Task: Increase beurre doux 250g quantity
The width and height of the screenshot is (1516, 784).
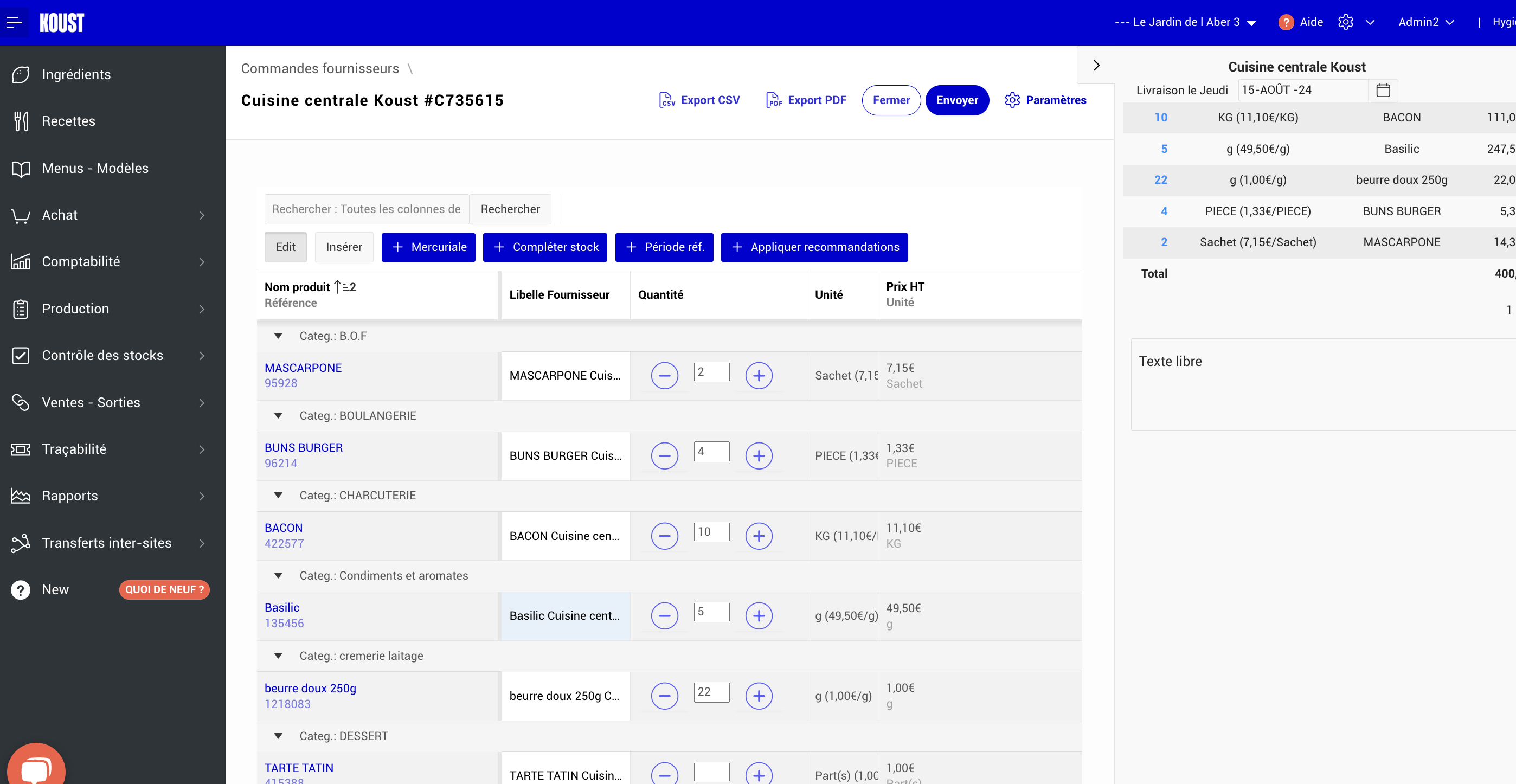Action: (759, 696)
